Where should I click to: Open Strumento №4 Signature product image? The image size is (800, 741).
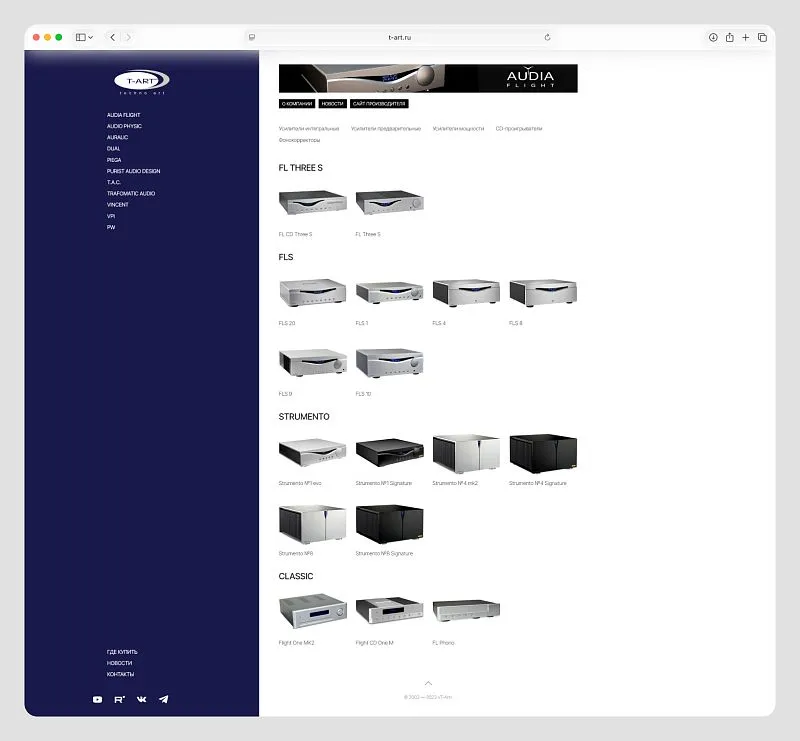coord(543,453)
